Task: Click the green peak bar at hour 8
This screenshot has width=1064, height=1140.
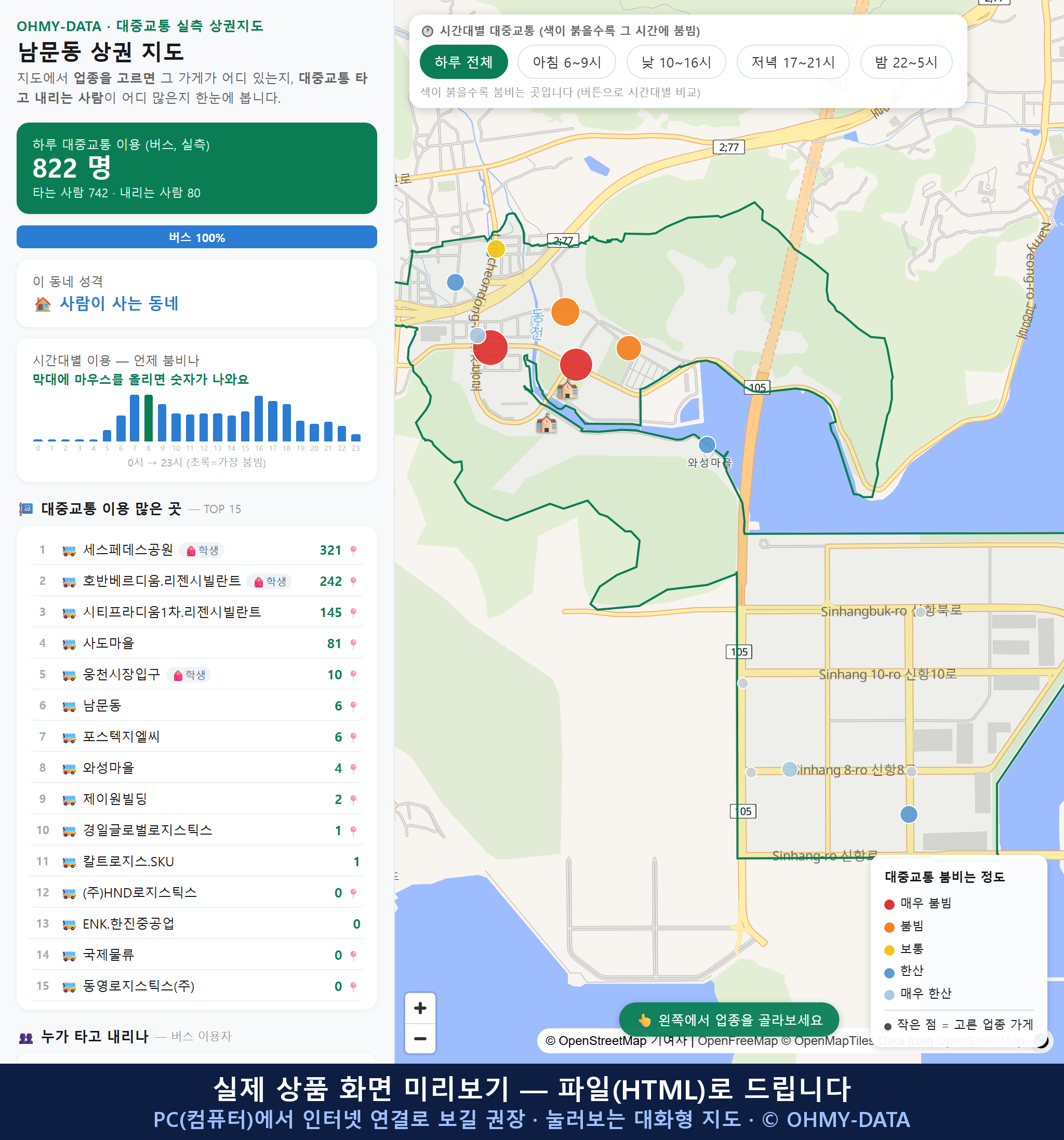Action: point(149,418)
